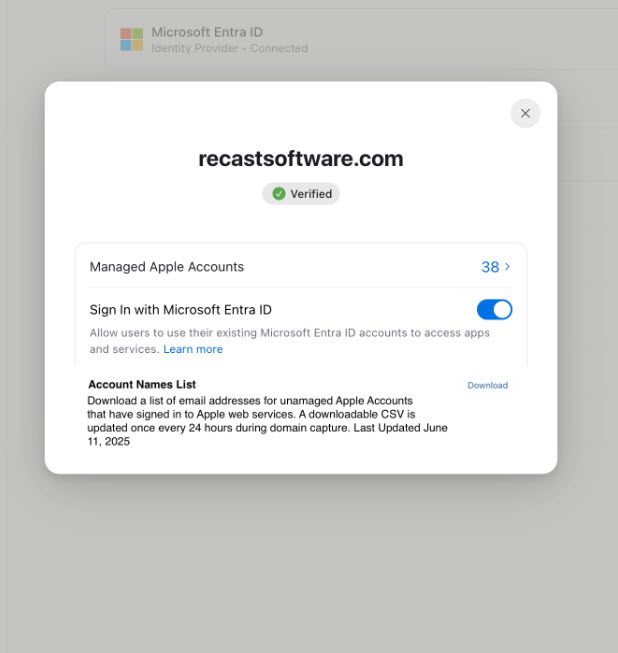
Task: Click the Sign In with Microsoft Entra ID label
Action: pyautogui.click(x=180, y=310)
